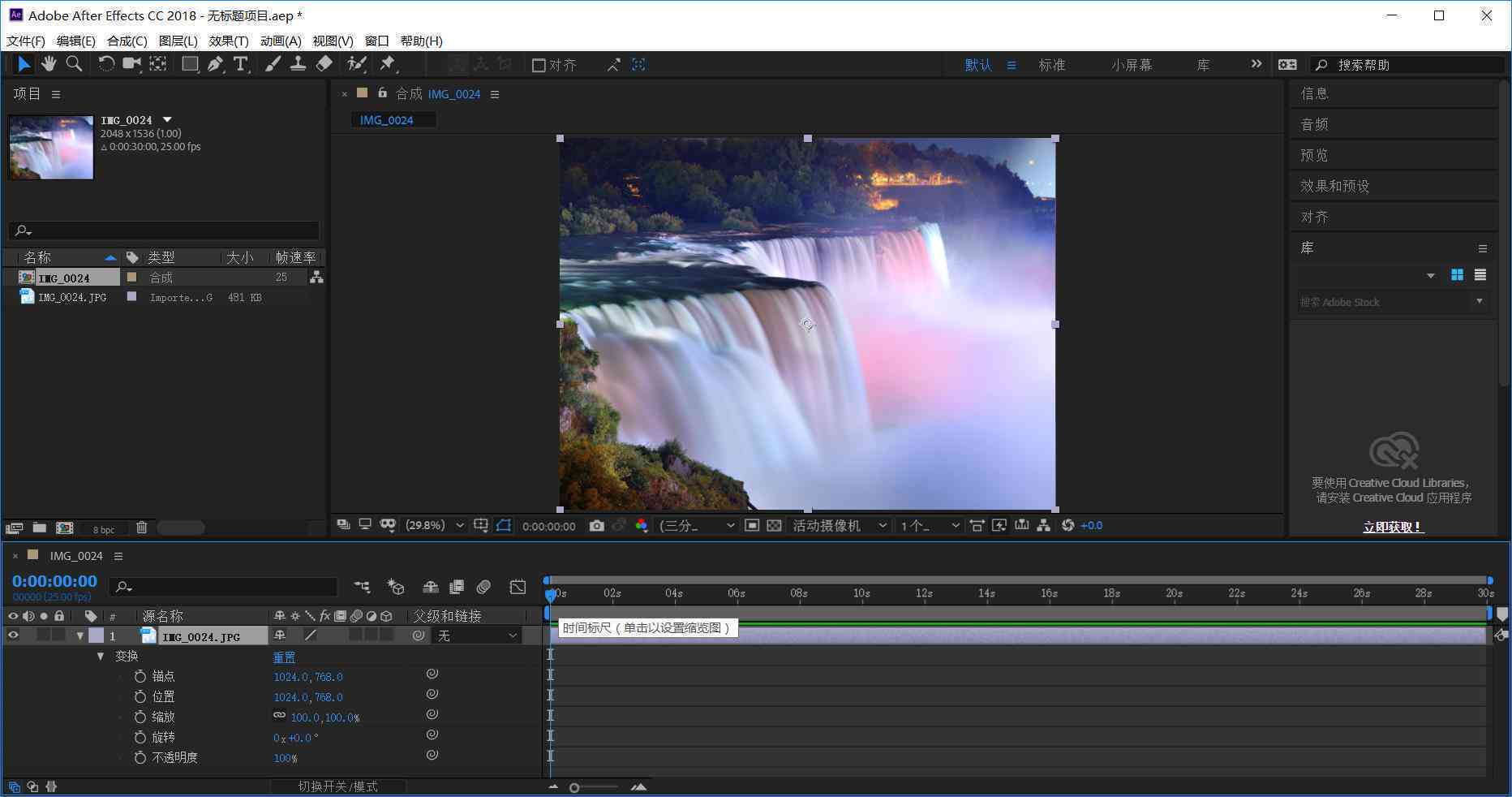Click the Graph Editor icon in timeline
This screenshot has height=797, width=1512.
[x=518, y=586]
